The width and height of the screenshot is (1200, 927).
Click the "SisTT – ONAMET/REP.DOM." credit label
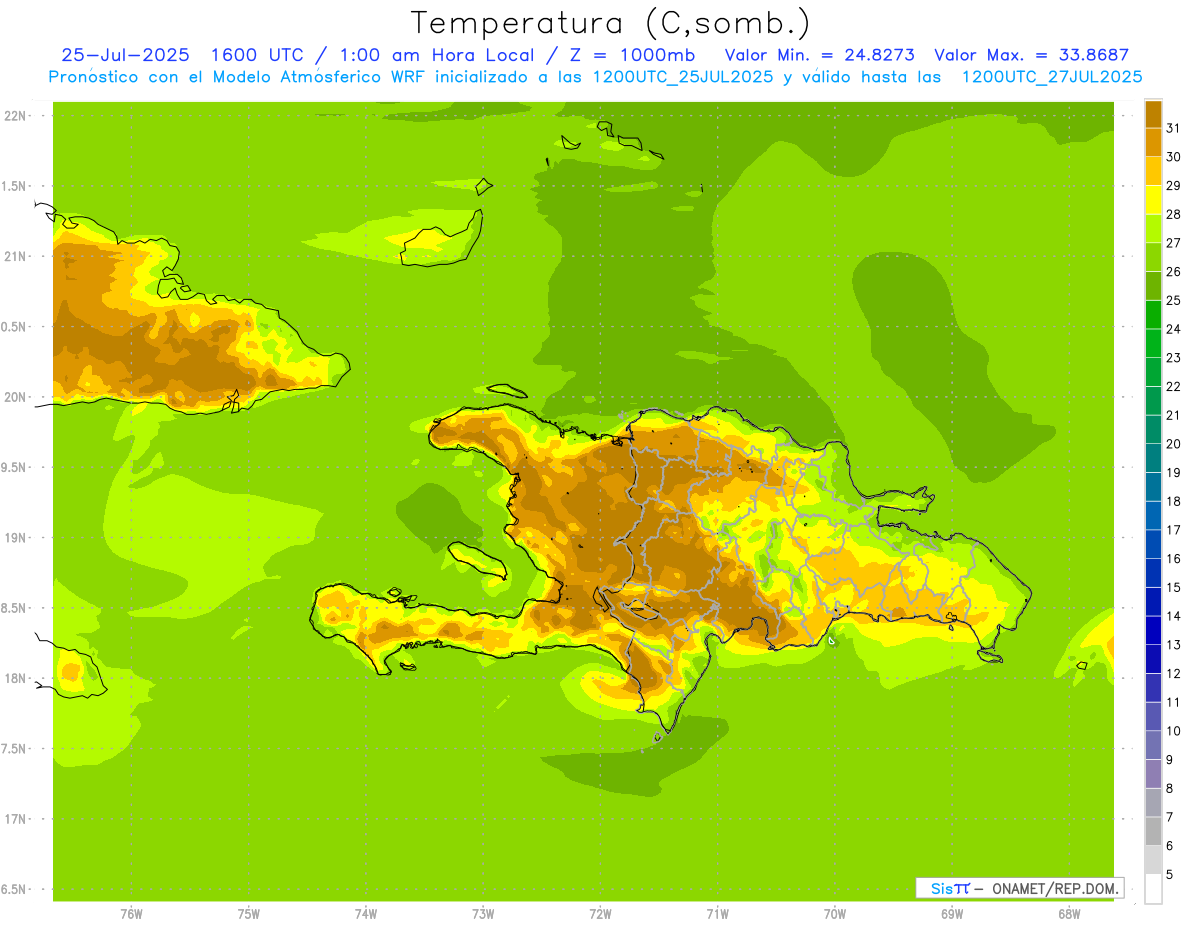[1019, 888]
